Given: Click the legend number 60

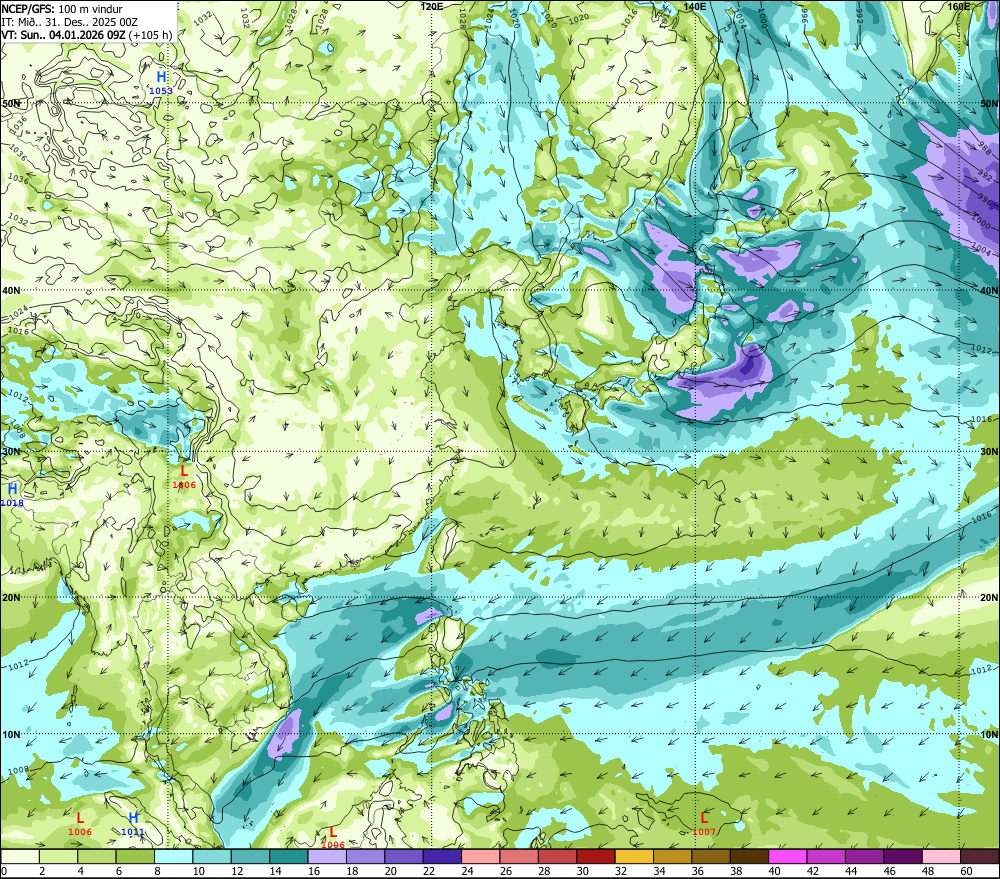Looking at the screenshot, I should point(967,871).
